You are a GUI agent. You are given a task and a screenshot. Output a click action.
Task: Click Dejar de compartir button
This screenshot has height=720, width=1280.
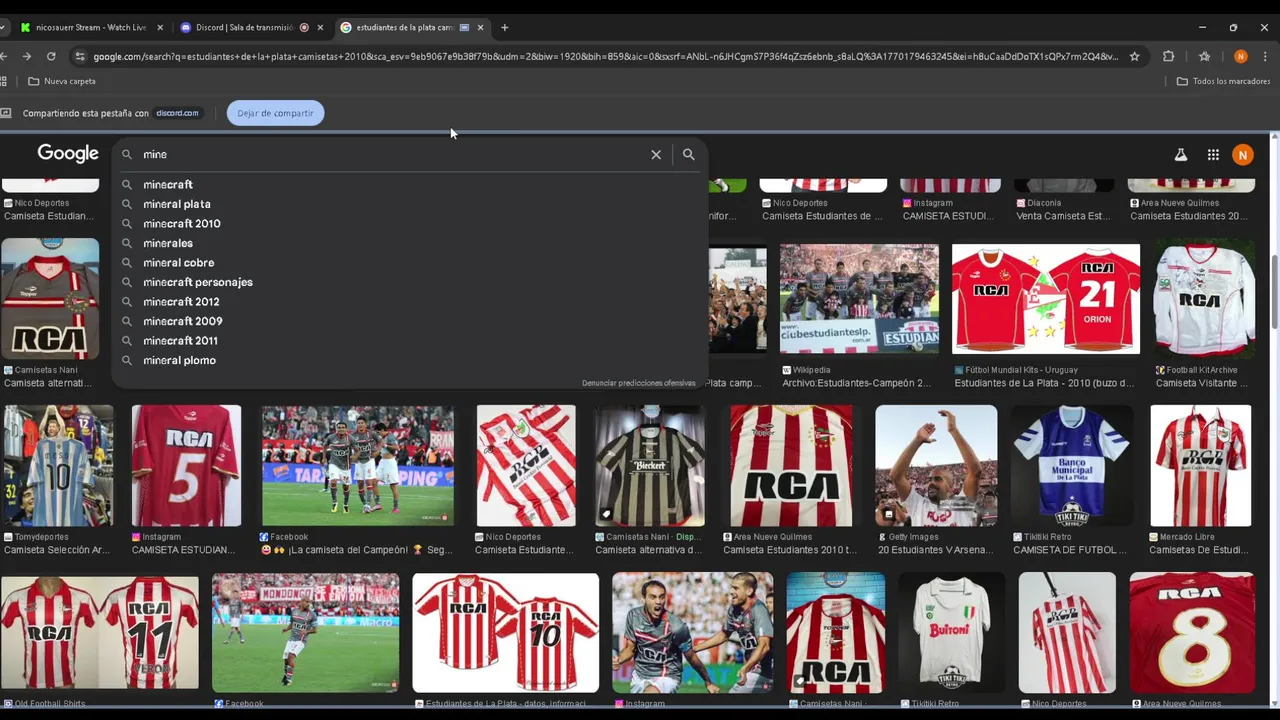(275, 113)
